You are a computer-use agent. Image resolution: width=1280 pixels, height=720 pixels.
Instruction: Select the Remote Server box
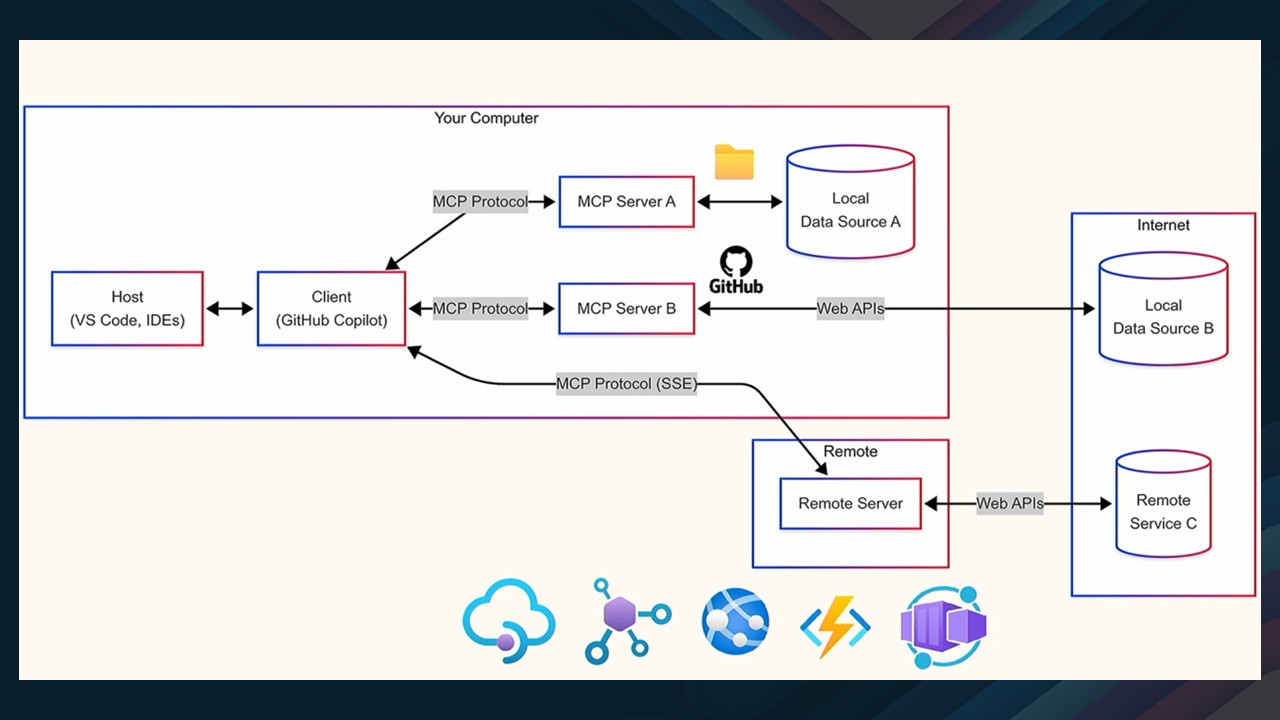click(x=850, y=504)
